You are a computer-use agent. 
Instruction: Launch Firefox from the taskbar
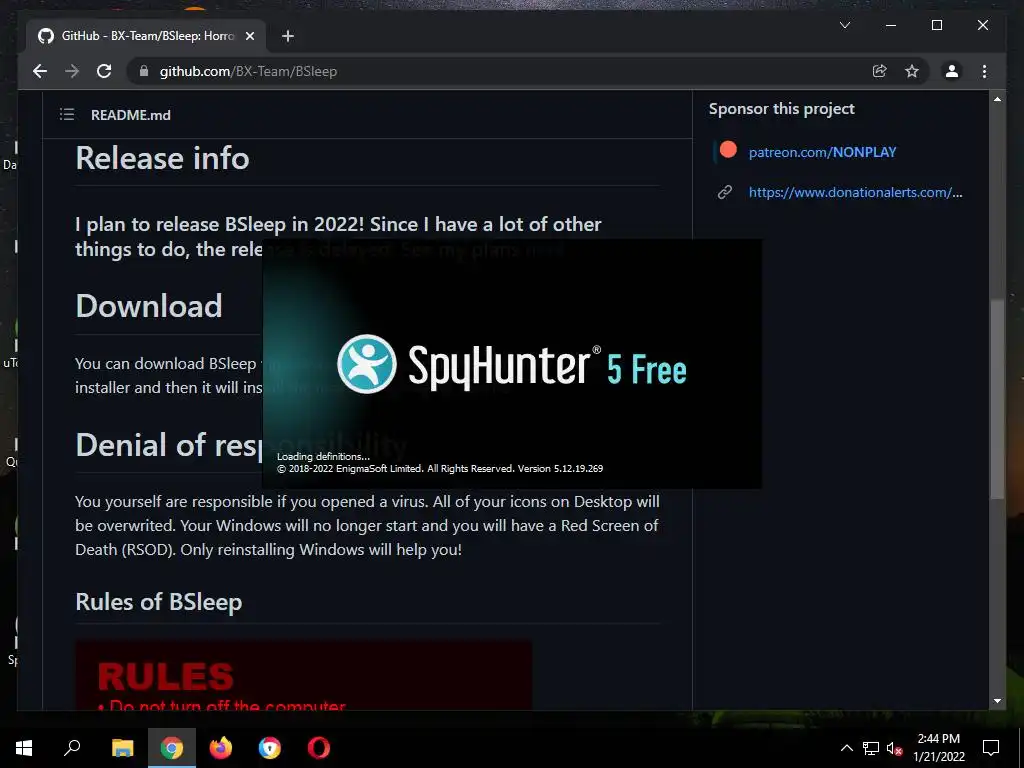tap(221, 748)
